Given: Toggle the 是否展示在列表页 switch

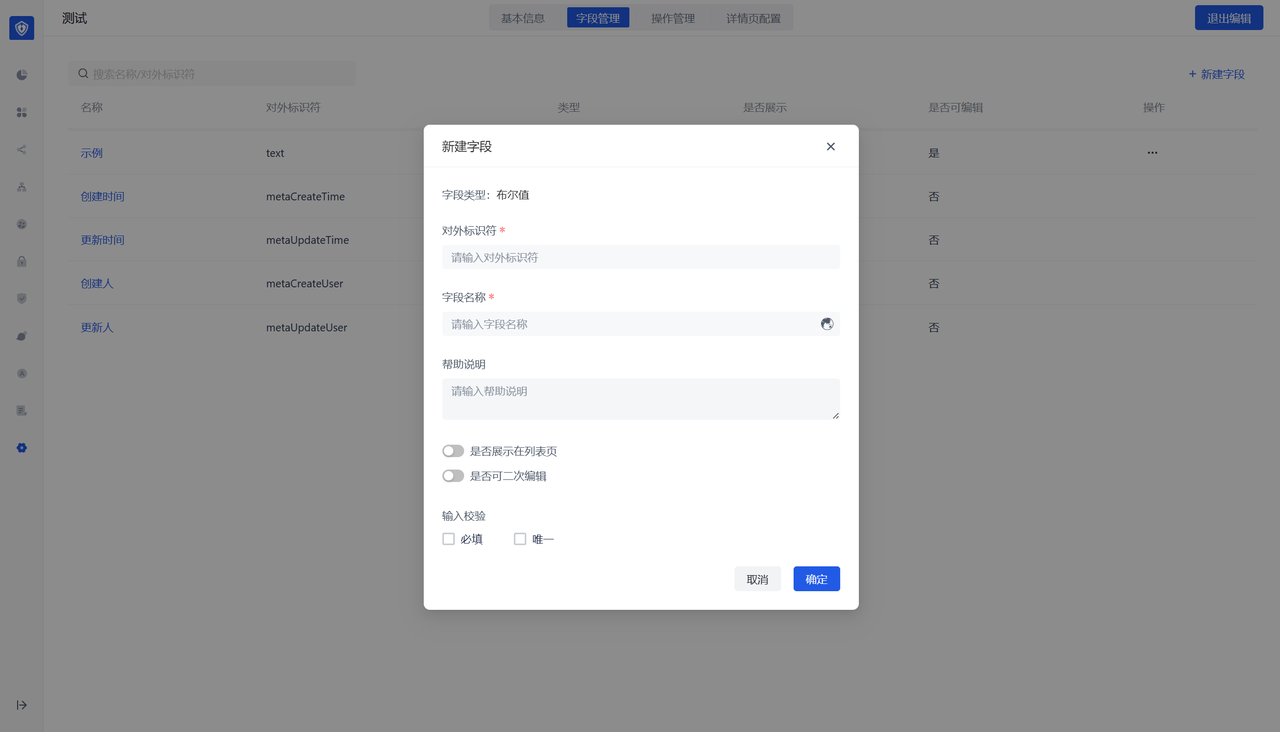Looking at the screenshot, I should click(453, 452).
